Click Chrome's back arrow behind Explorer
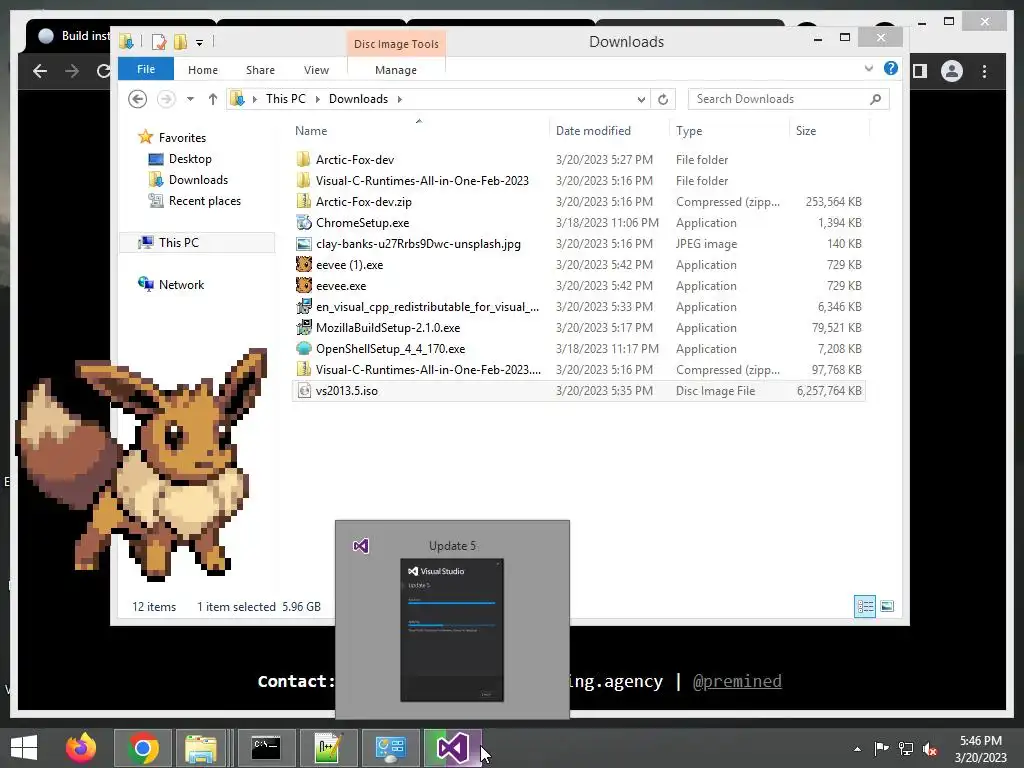 click(40, 71)
